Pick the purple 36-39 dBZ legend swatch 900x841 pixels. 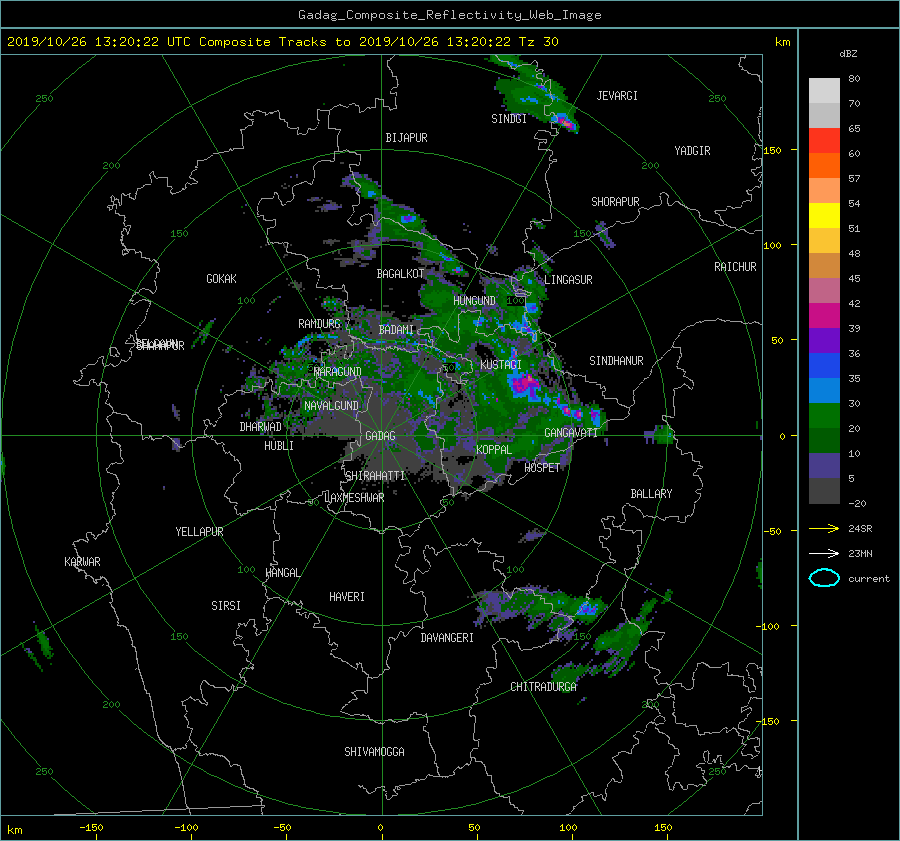(824, 341)
